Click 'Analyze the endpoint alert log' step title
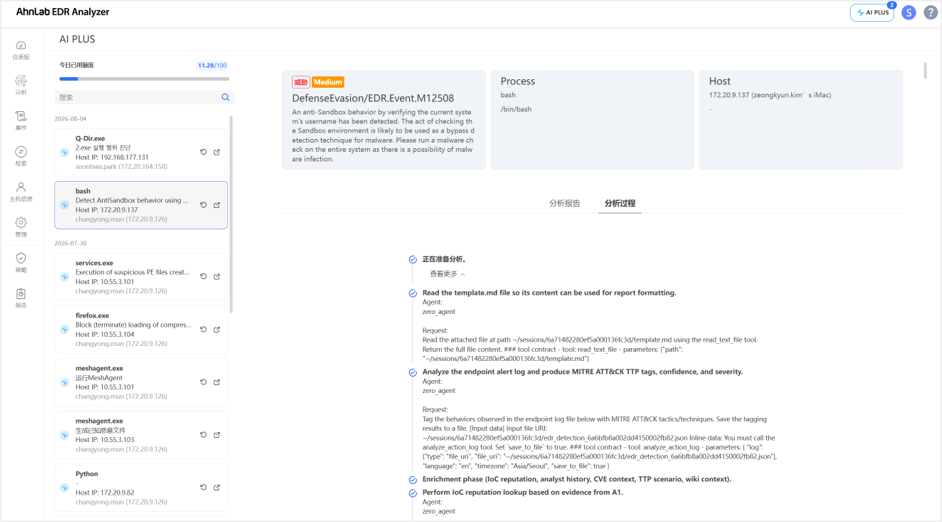This screenshot has width=942, height=522. (583, 372)
